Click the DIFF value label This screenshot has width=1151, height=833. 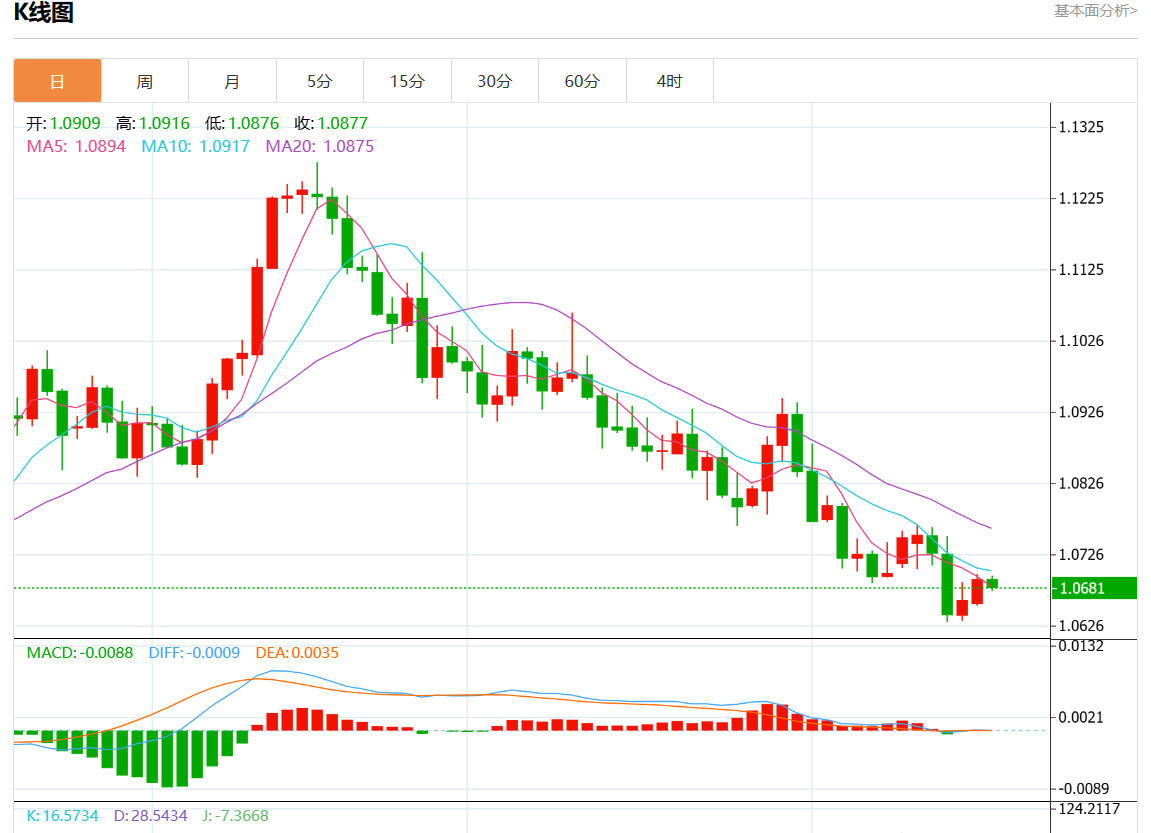194,653
